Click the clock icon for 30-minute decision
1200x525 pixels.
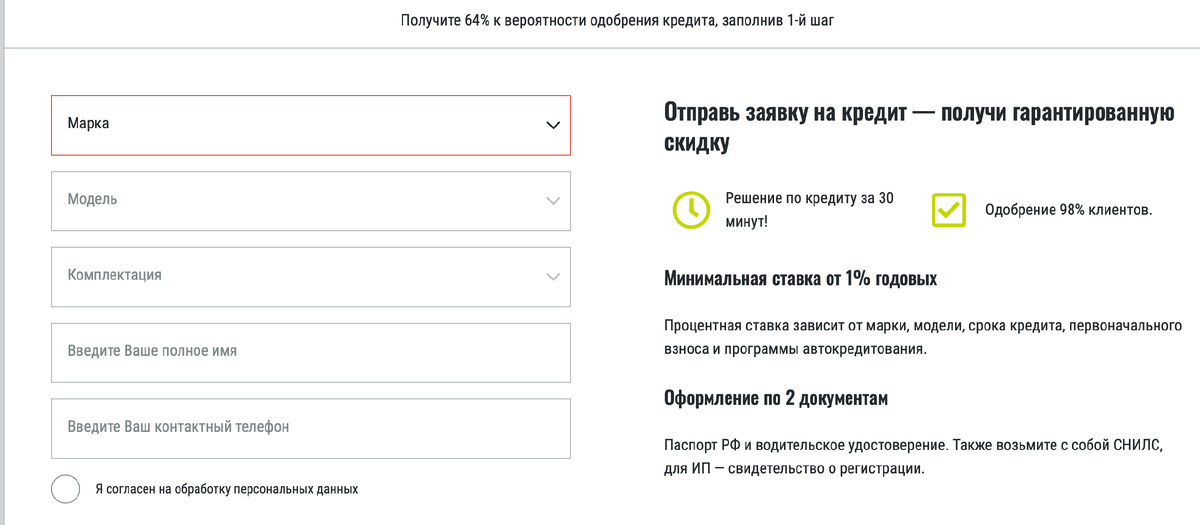[x=691, y=209]
